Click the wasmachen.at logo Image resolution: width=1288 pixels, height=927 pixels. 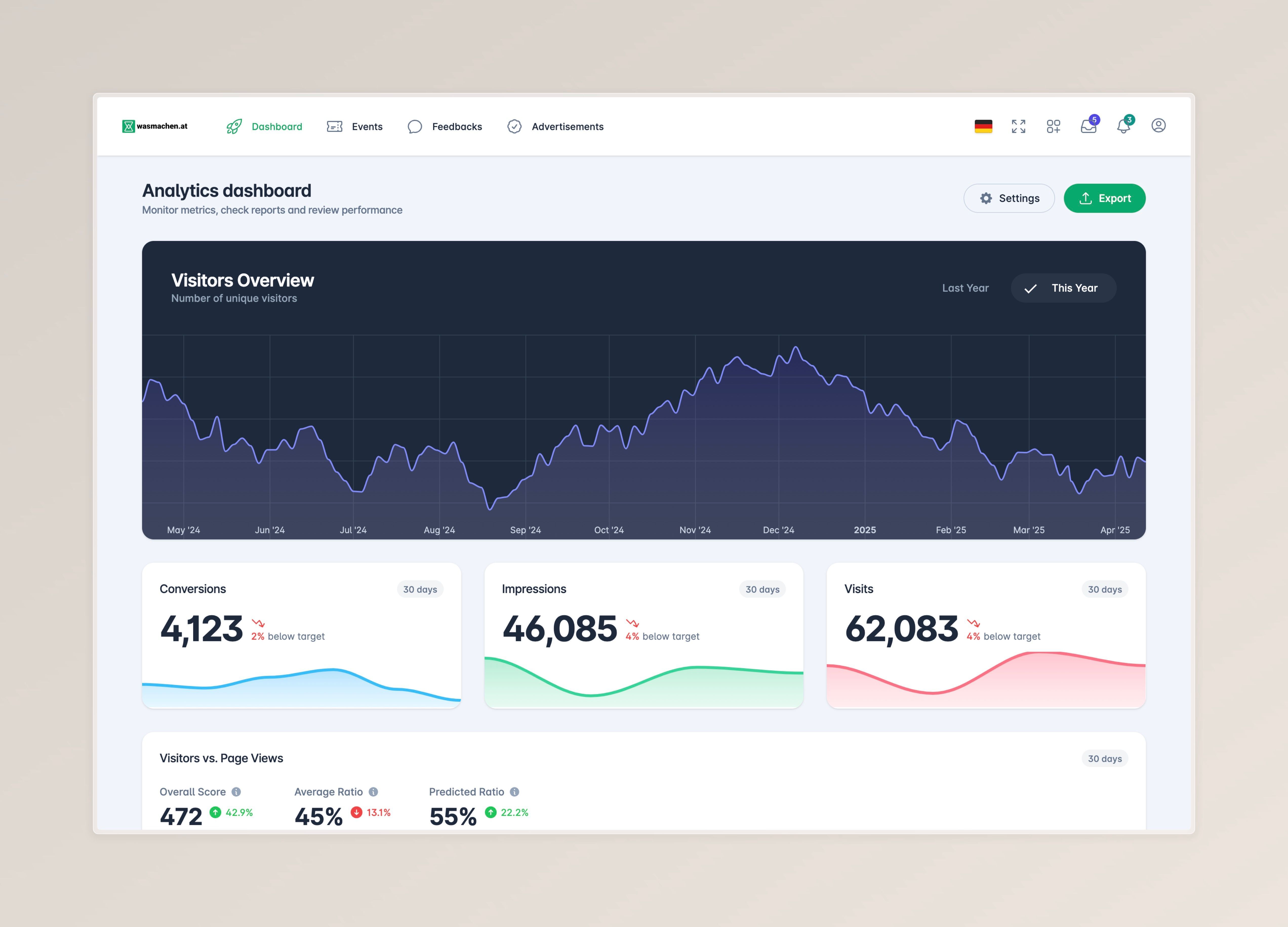155,126
